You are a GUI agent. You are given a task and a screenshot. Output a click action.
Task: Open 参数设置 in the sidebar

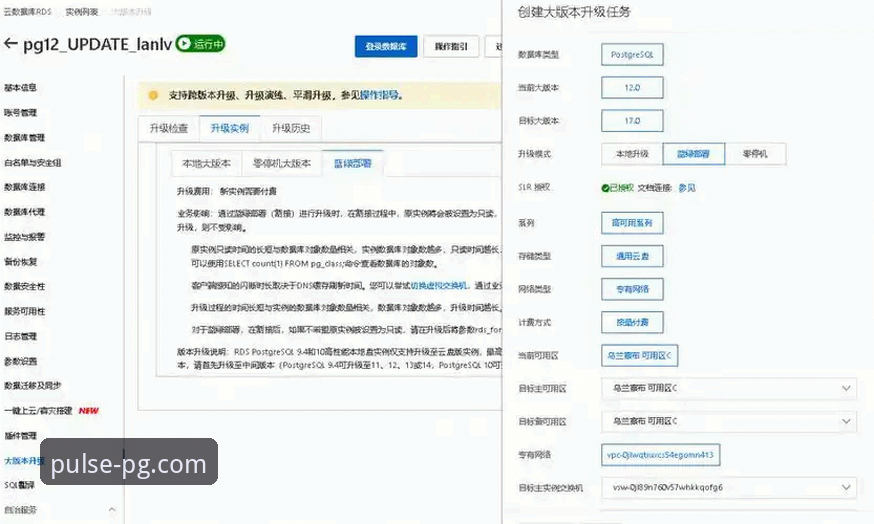pos(20,361)
